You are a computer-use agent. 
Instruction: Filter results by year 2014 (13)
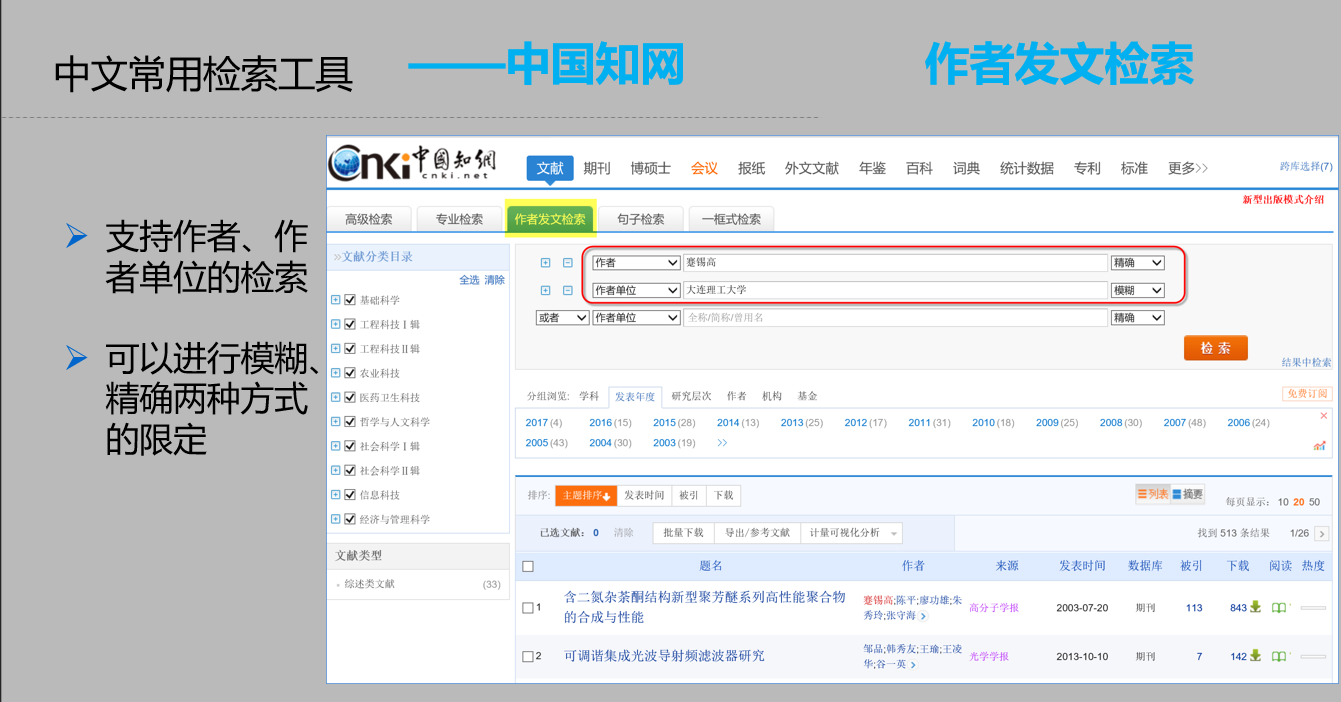(x=727, y=422)
